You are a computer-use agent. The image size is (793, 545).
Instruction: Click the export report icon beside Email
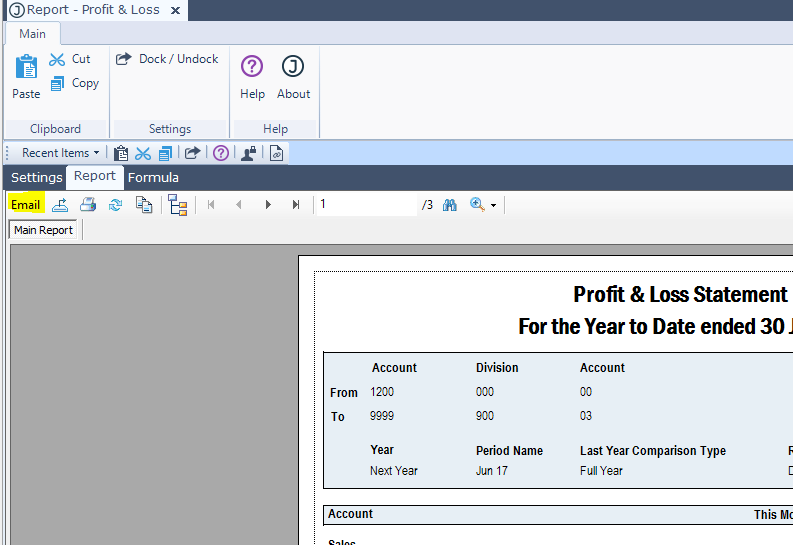(60, 205)
